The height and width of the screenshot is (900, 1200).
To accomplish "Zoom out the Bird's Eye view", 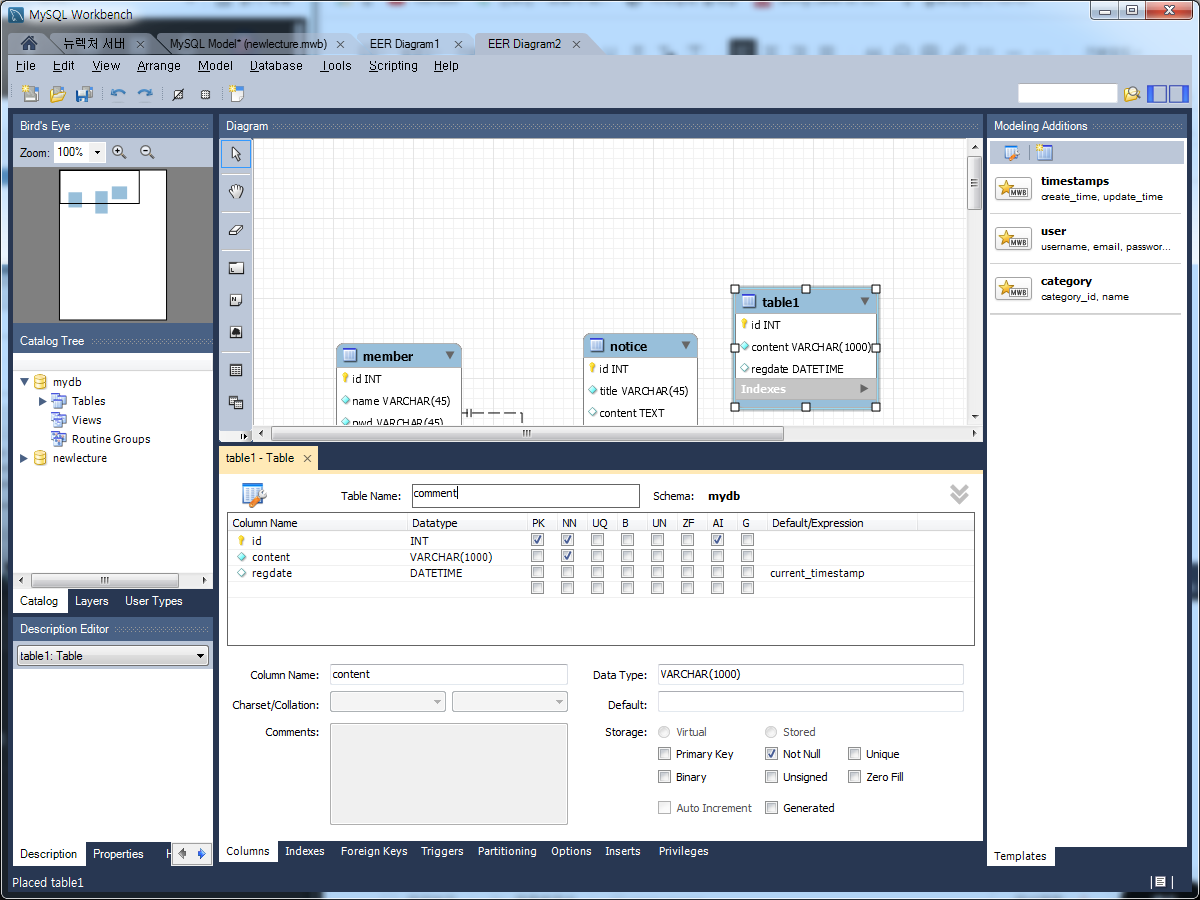I will pyautogui.click(x=147, y=152).
